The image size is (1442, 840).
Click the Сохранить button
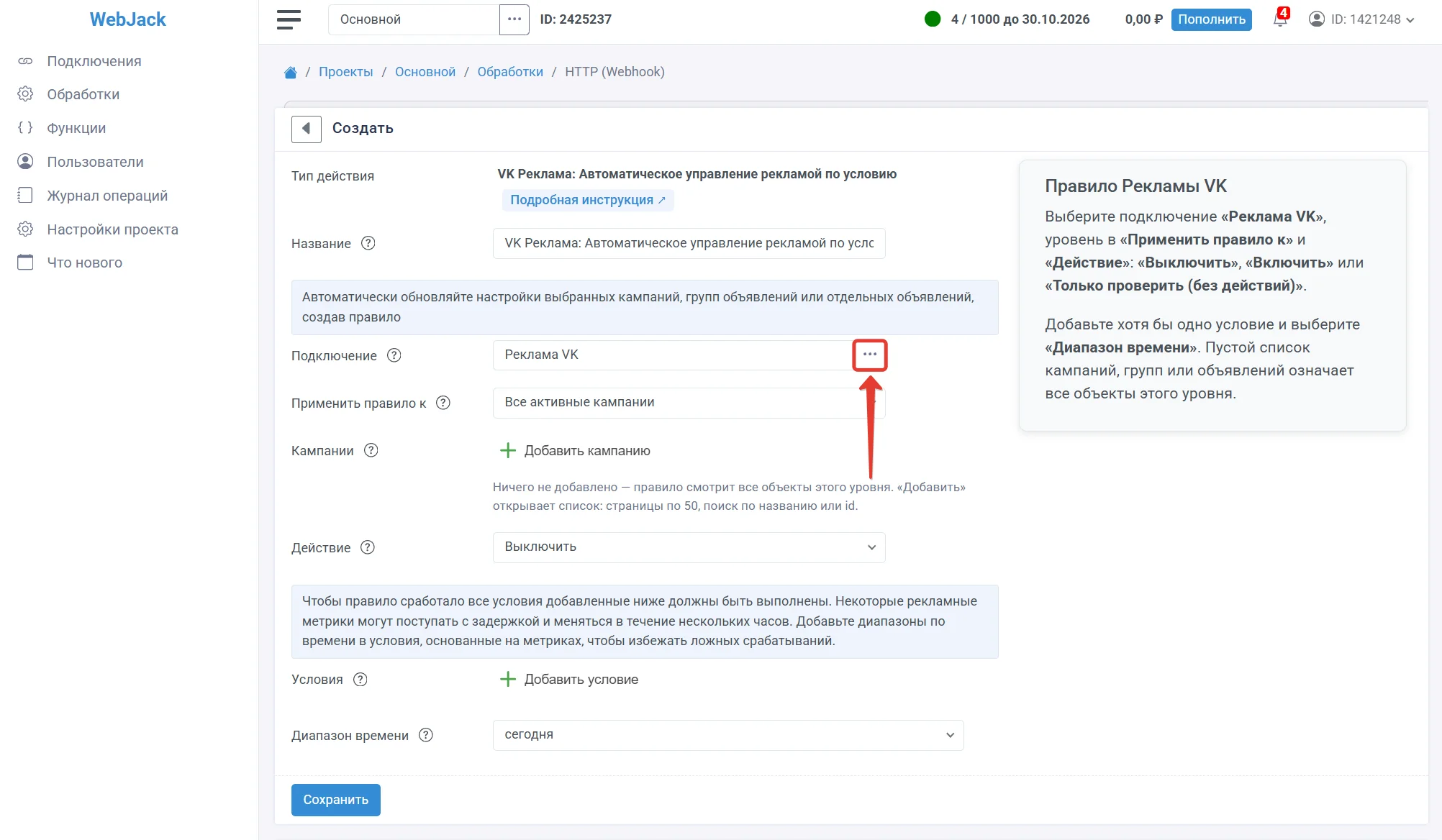pos(335,800)
